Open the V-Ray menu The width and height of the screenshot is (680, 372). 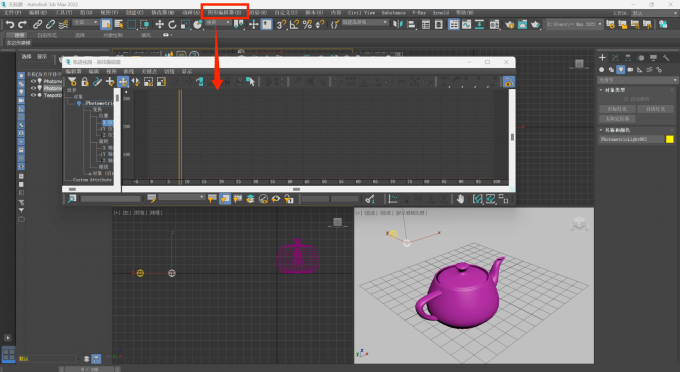(x=419, y=13)
